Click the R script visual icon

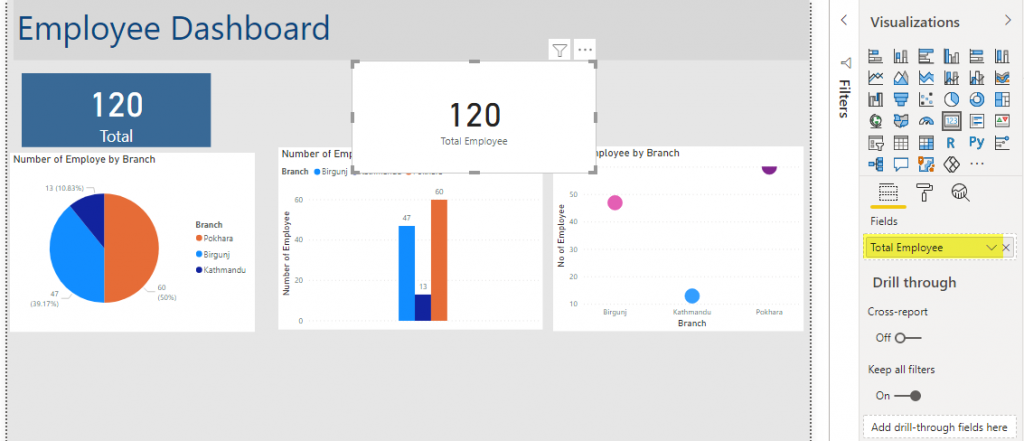(x=951, y=143)
